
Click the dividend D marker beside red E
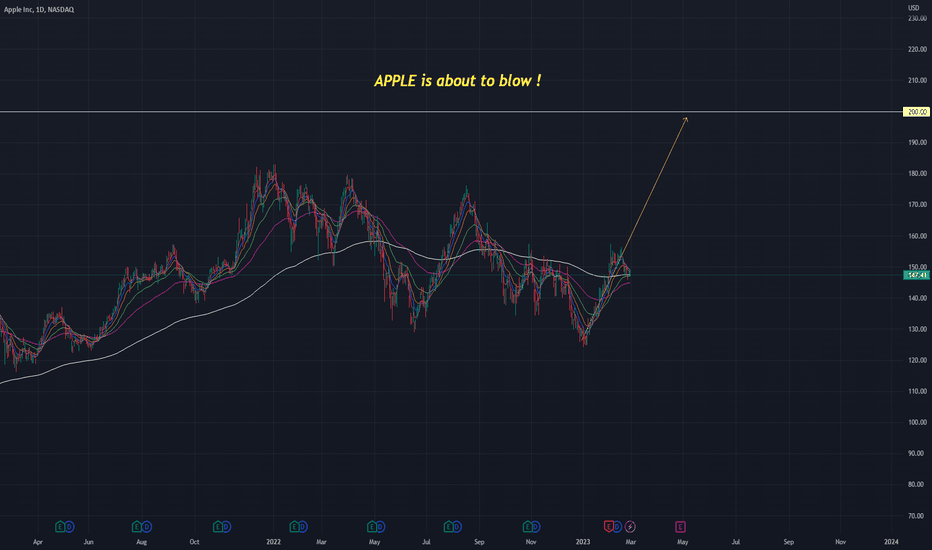coord(618,526)
